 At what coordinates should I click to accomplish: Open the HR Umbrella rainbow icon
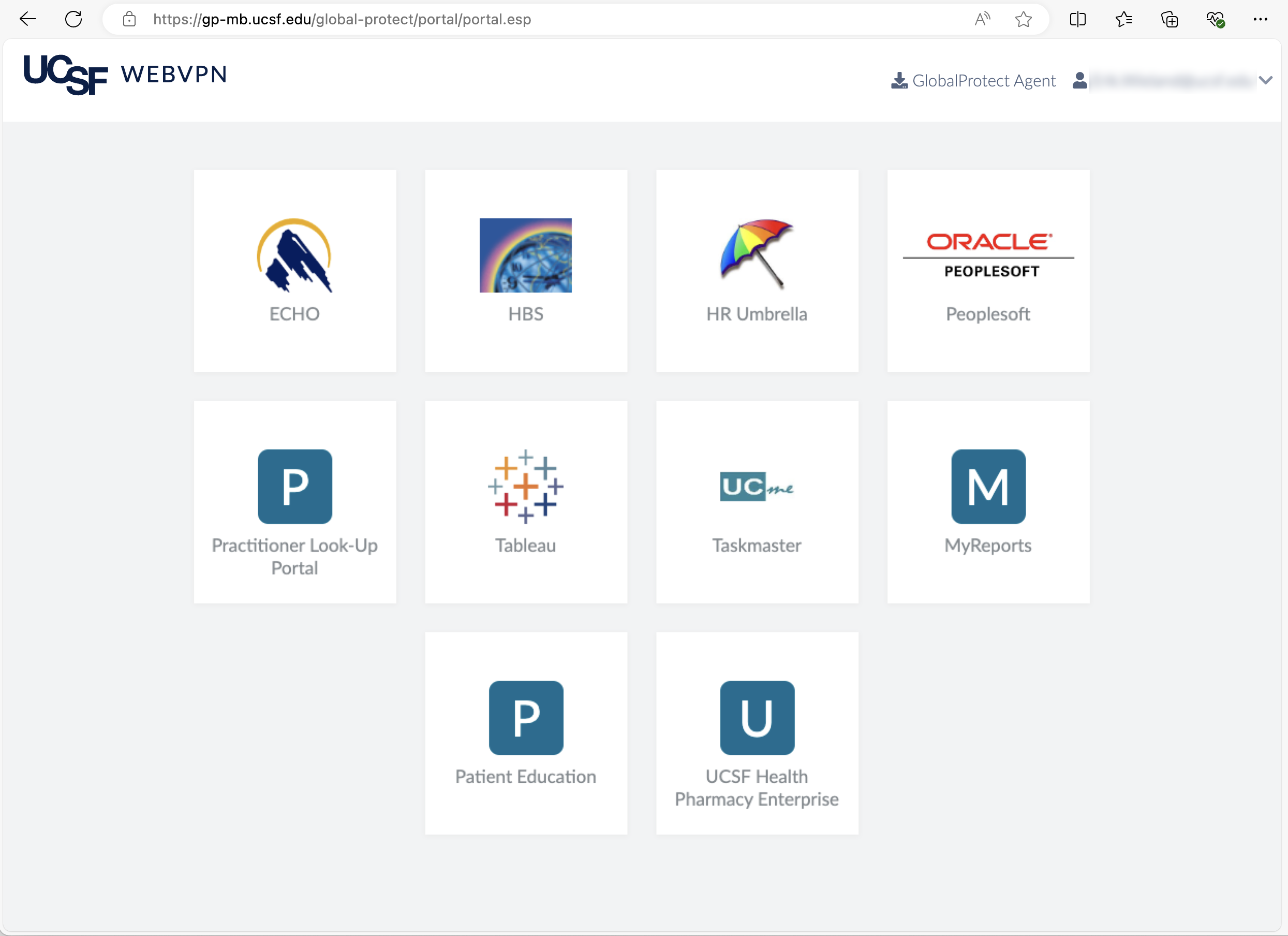click(757, 254)
